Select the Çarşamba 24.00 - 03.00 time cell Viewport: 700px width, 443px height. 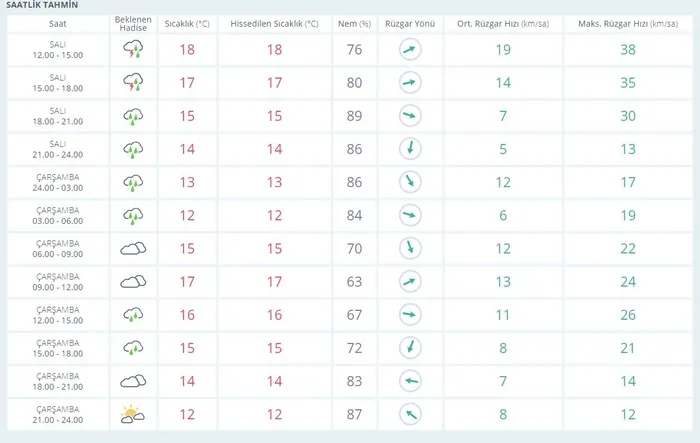[58, 182]
